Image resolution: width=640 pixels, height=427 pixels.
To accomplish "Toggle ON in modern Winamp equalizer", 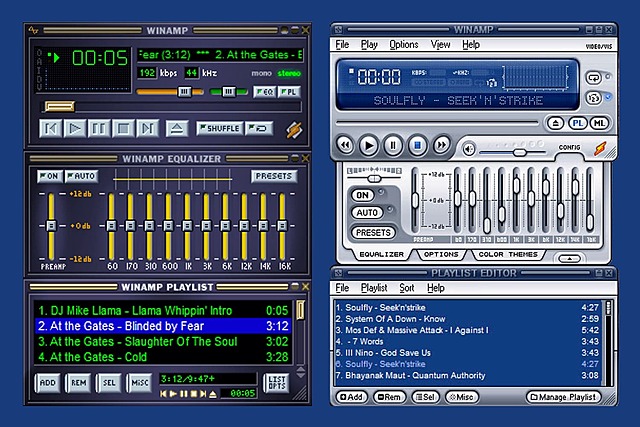I will 362,195.
